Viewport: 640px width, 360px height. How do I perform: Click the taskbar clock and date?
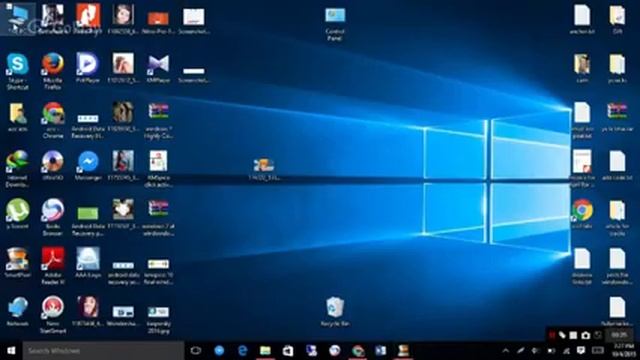tap(625, 351)
